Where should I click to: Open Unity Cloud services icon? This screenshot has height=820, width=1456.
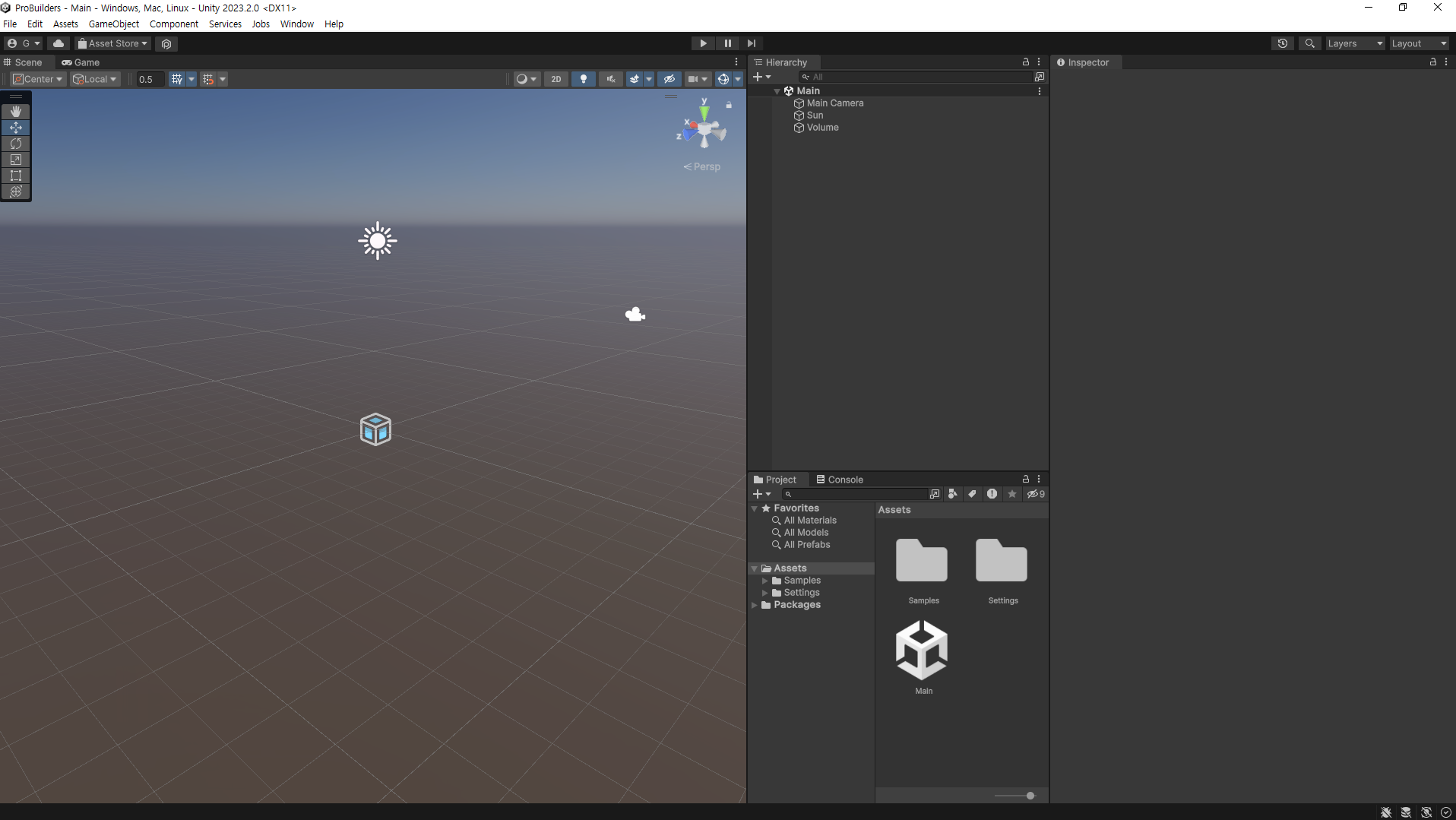(59, 43)
